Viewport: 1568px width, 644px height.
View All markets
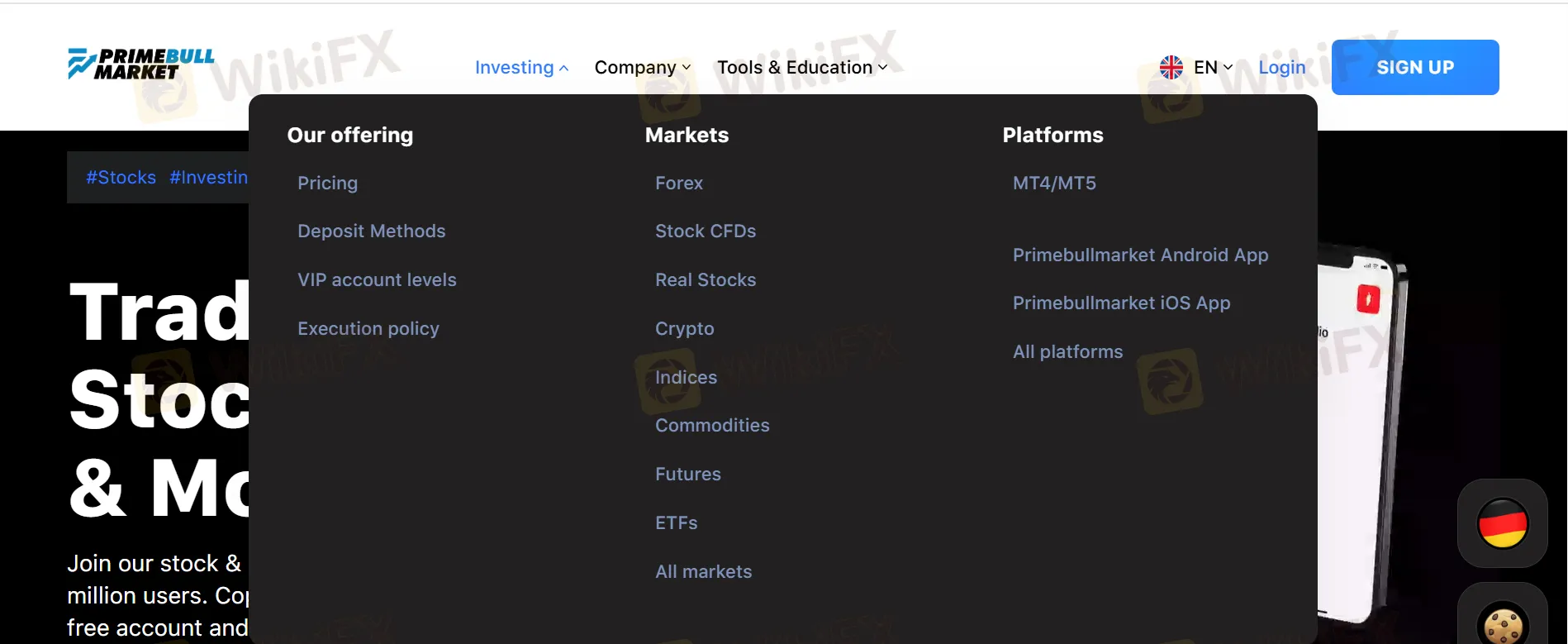[703, 570]
